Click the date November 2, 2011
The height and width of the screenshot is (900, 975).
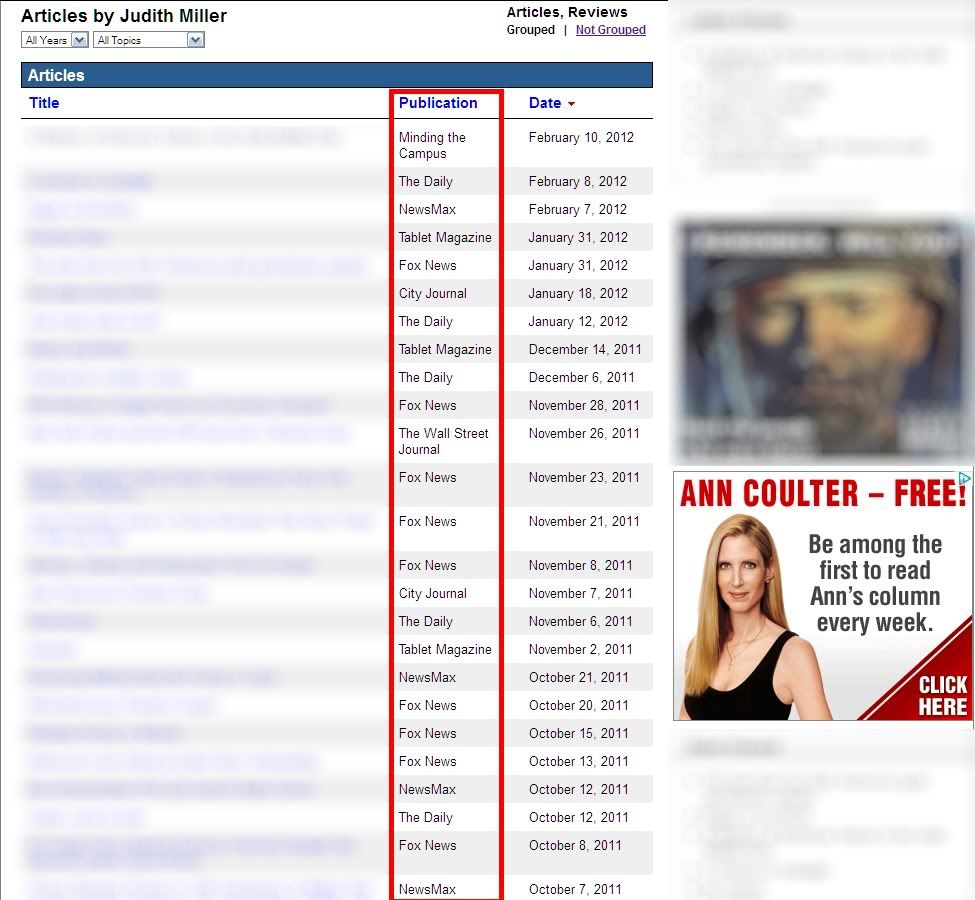(x=581, y=650)
